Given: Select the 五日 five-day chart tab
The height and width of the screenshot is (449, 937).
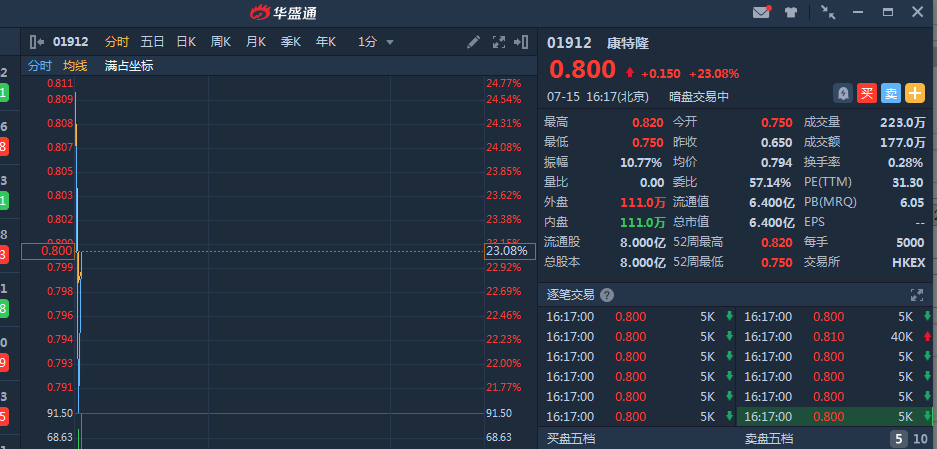Looking at the screenshot, I should (x=152, y=42).
